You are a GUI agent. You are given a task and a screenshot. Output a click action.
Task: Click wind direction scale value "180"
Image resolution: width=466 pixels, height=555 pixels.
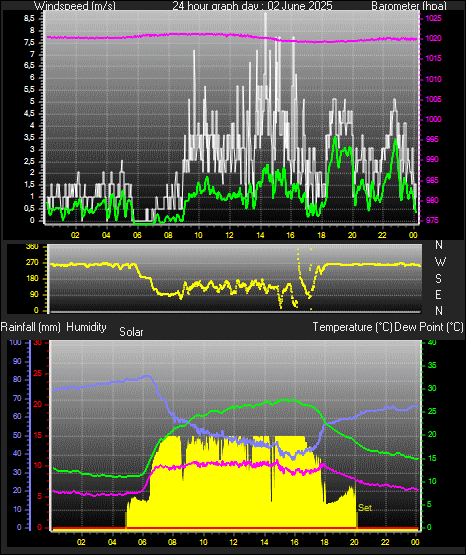(x=32, y=279)
